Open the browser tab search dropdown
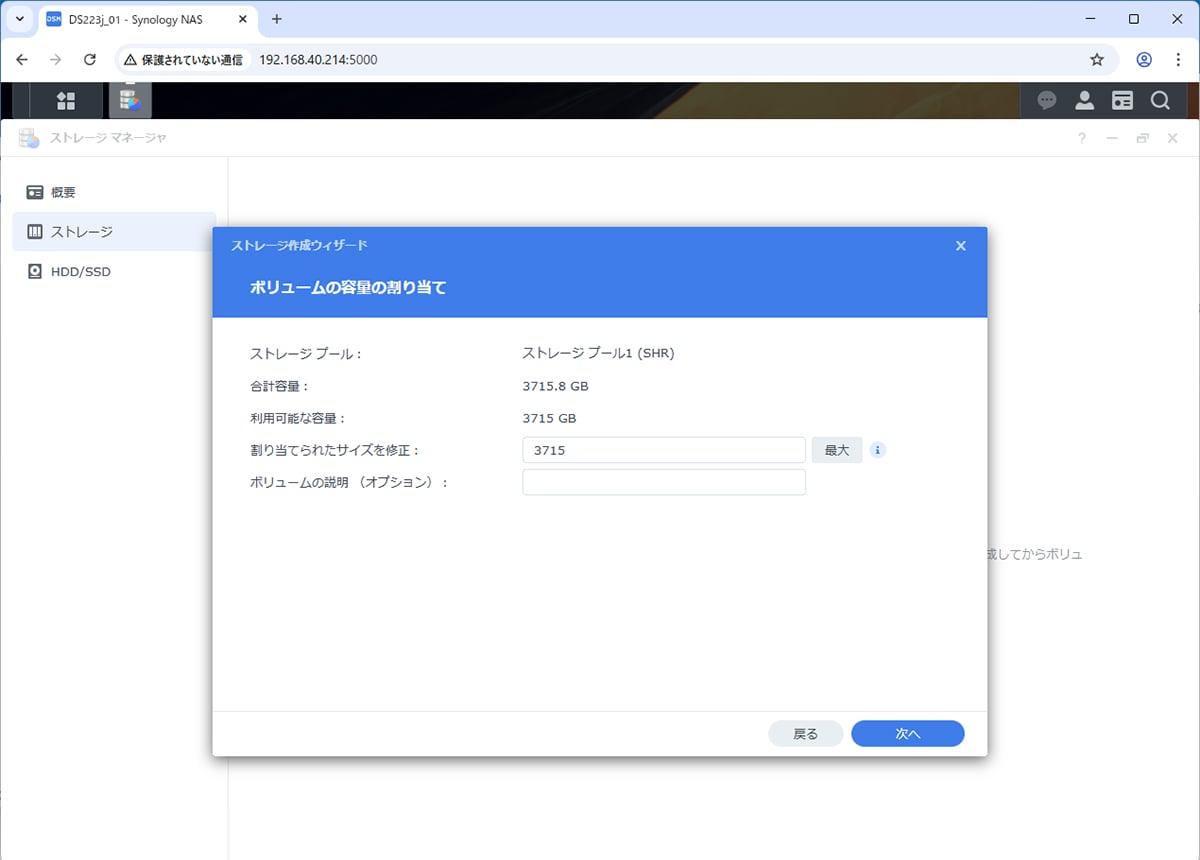Viewport: 1200px width, 860px height. click(19, 19)
